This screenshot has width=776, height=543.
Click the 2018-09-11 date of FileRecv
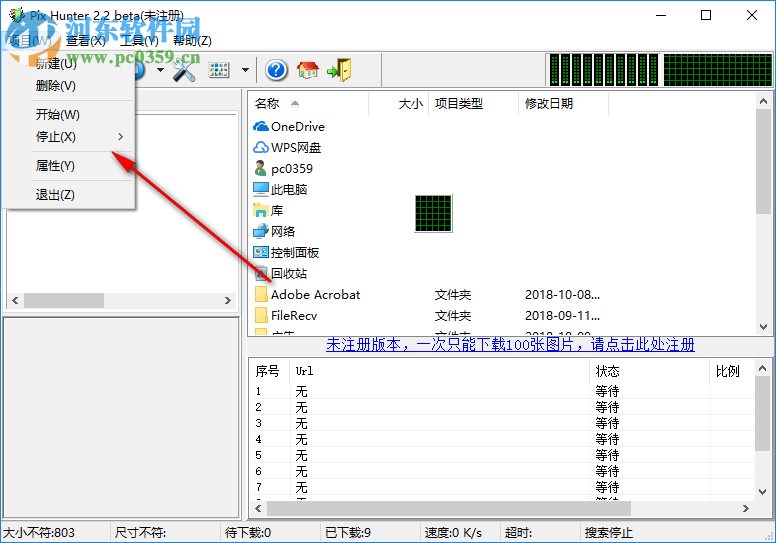[562, 315]
